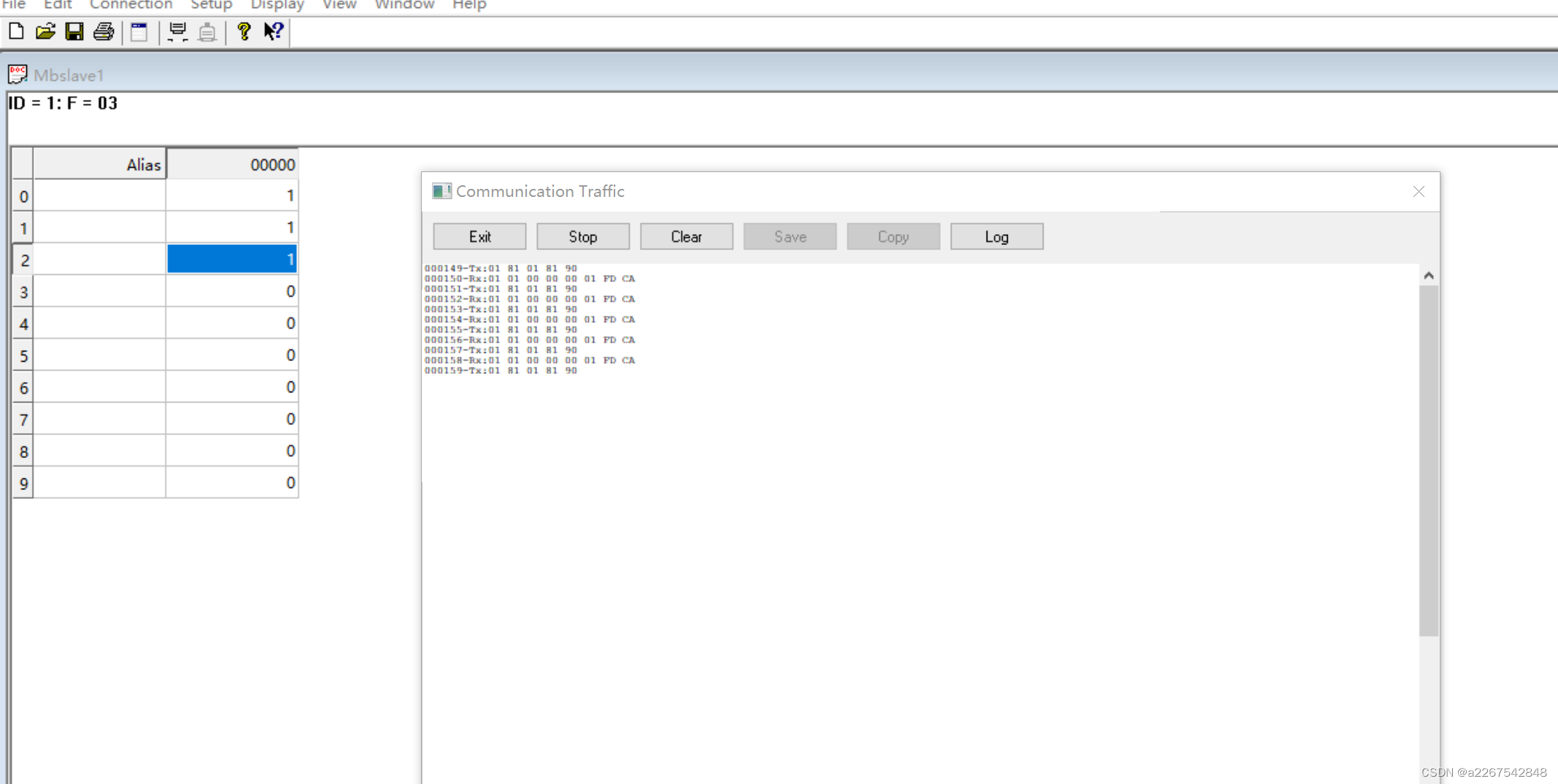Screen dimensions: 1558x784
Task: Close the Communication Traffic dialog
Action: click(1419, 191)
